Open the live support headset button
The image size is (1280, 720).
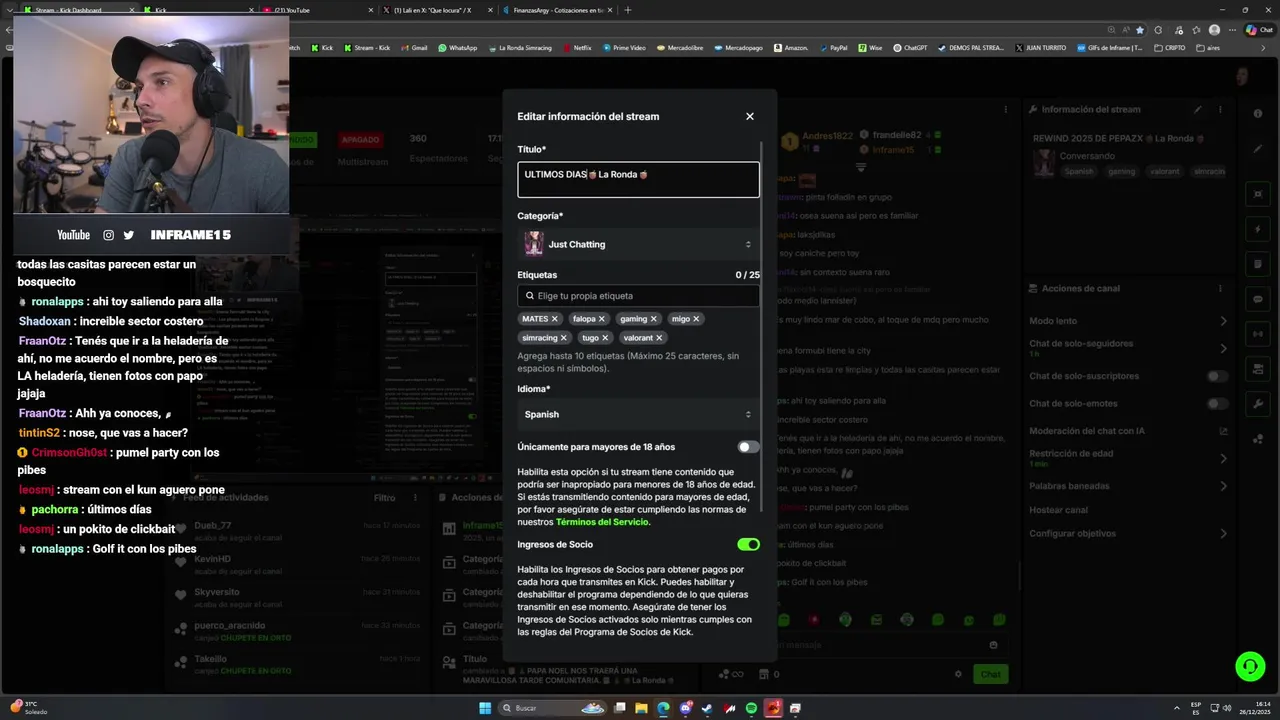(1249, 666)
